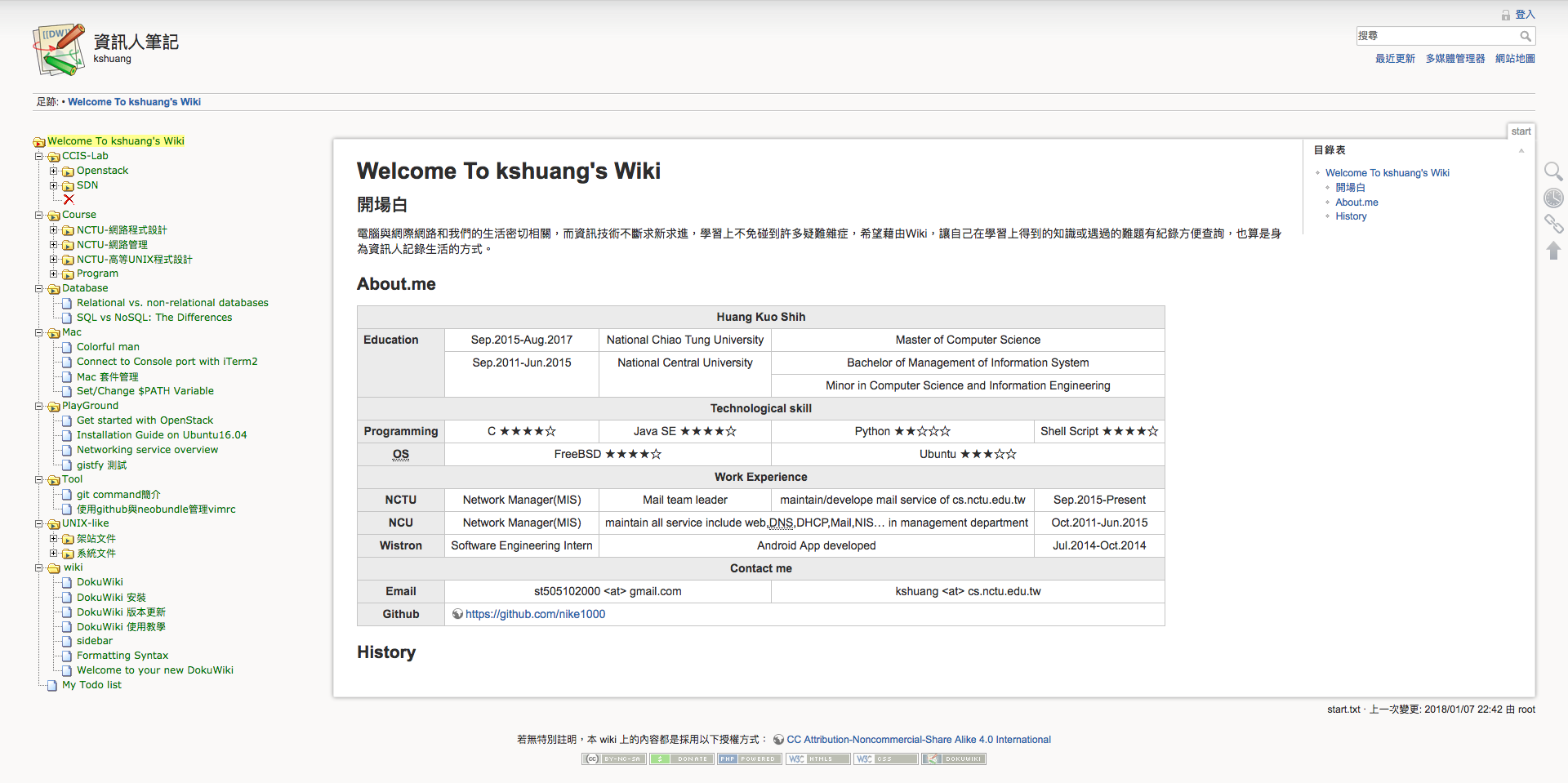Open the GitHub nike1000 profile link
This screenshot has width=1568, height=783.
tap(535, 614)
